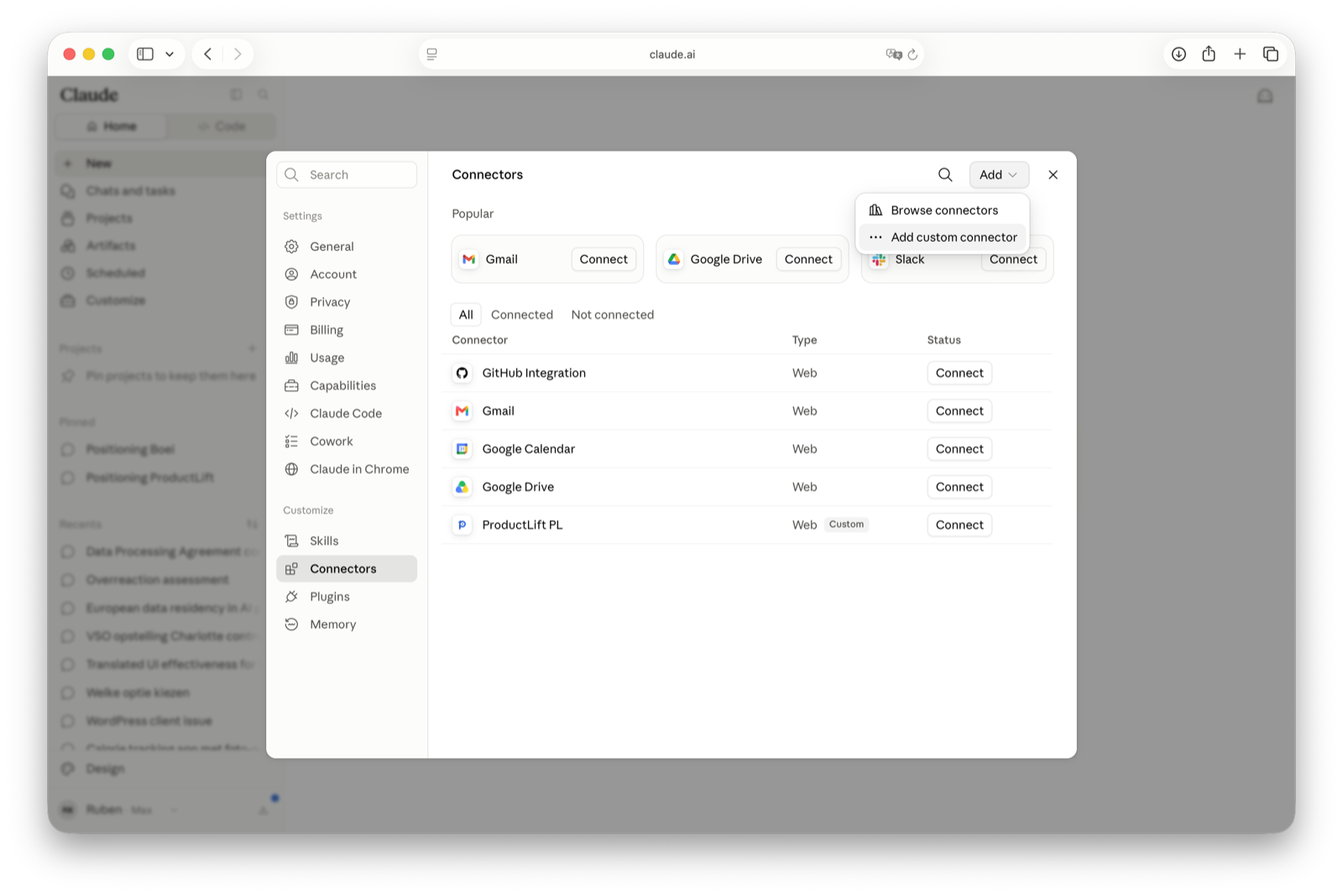
Task: Connect Google Drive in the Popular card
Action: pos(808,259)
